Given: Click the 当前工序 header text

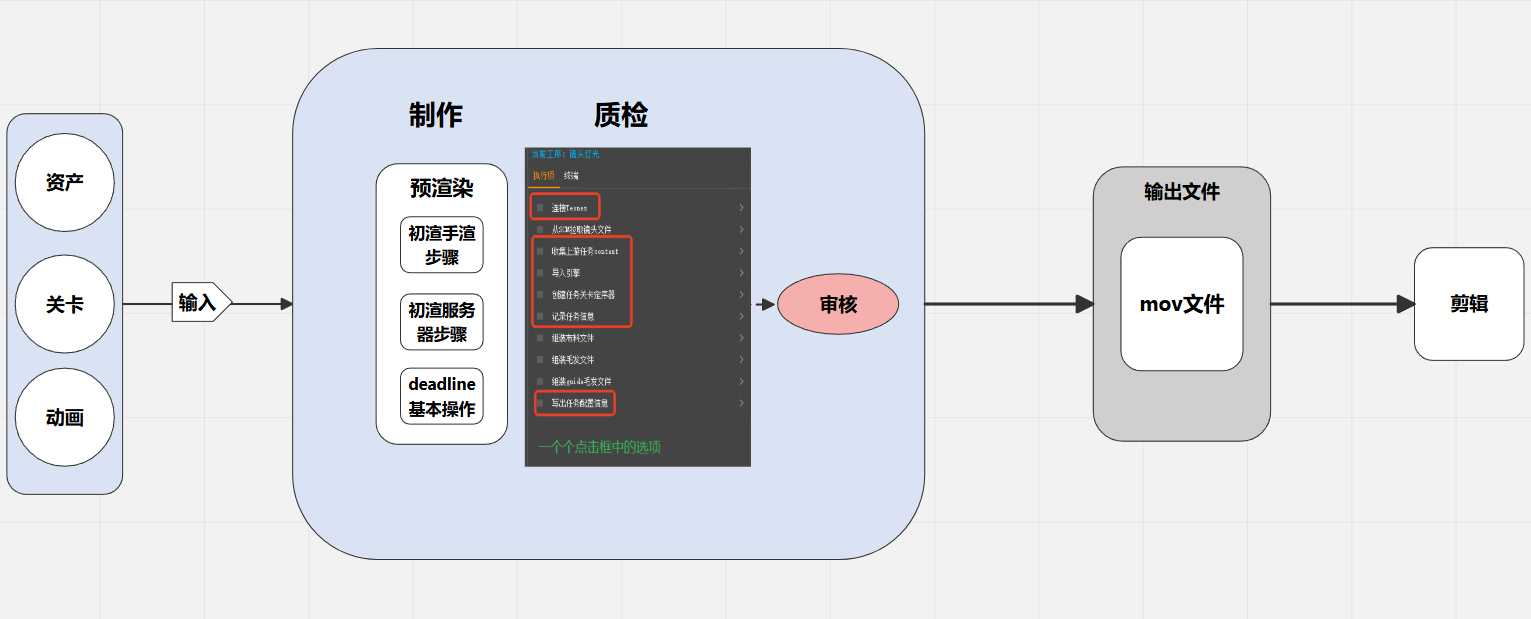Looking at the screenshot, I should [x=565, y=154].
